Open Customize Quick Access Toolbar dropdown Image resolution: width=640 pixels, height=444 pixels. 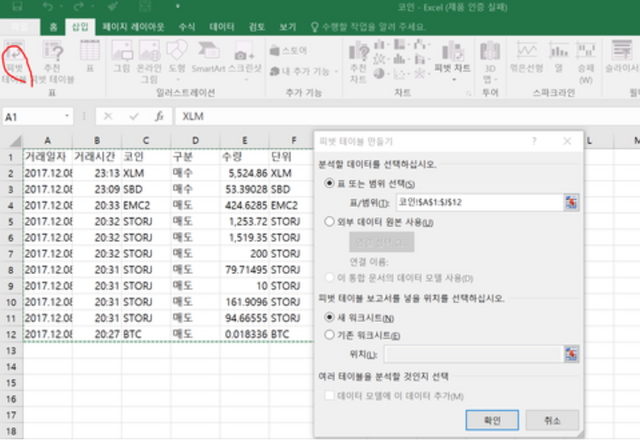(178, 6)
